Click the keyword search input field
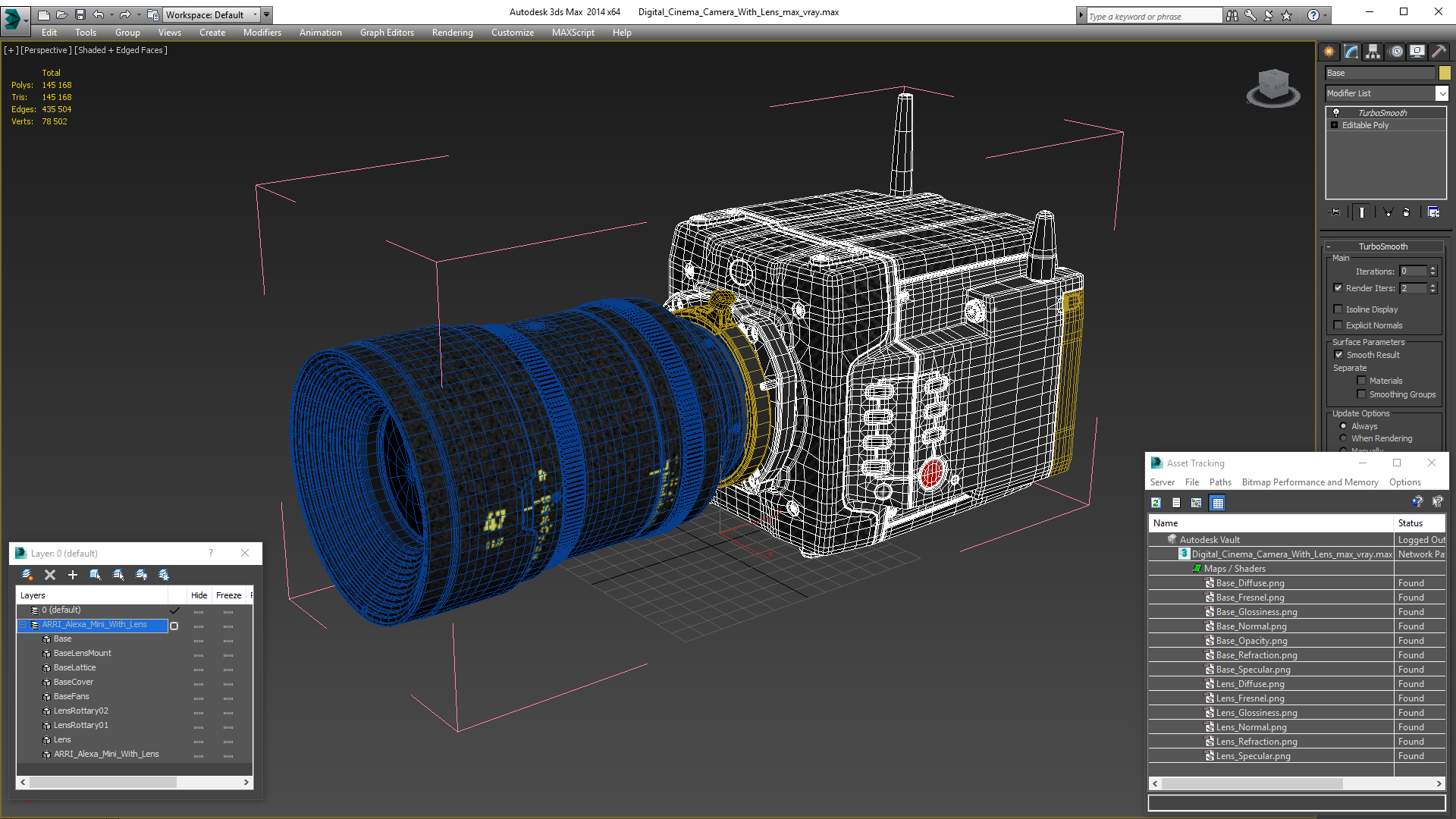The height and width of the screenshot is (819, 1456). point(1154,16)
